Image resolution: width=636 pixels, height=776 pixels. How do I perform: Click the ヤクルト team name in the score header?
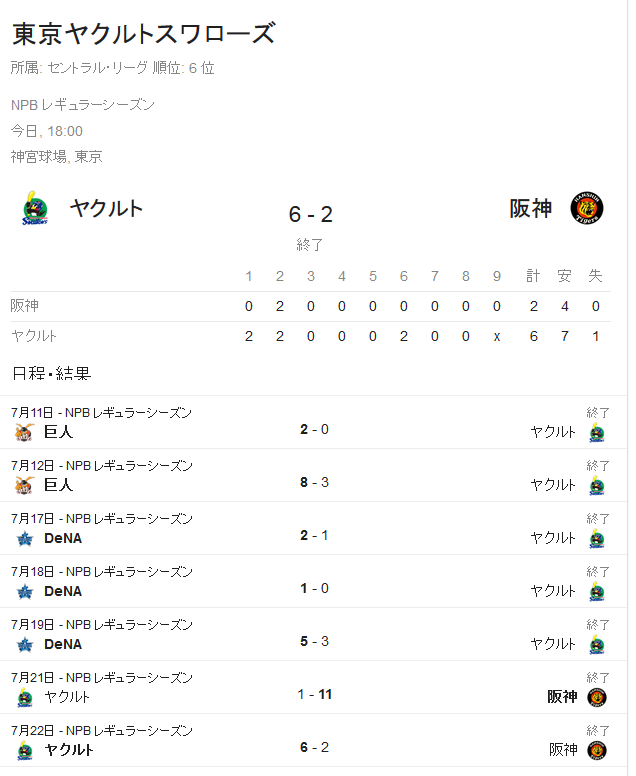(x=106, y=208)
